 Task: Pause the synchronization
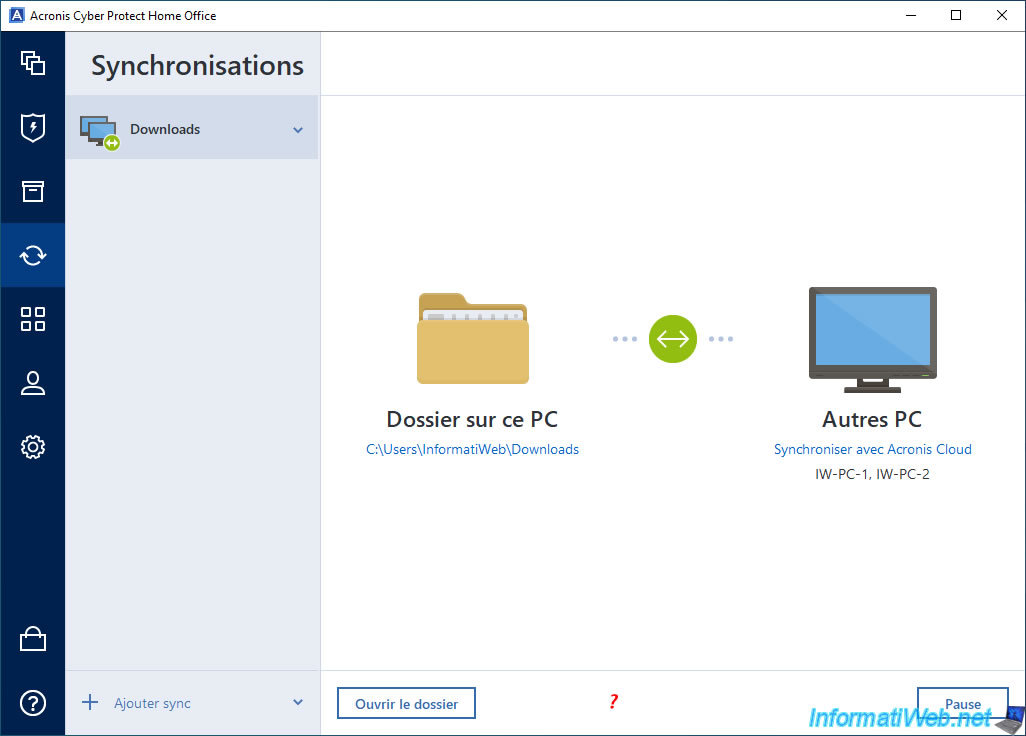(962, 703)
